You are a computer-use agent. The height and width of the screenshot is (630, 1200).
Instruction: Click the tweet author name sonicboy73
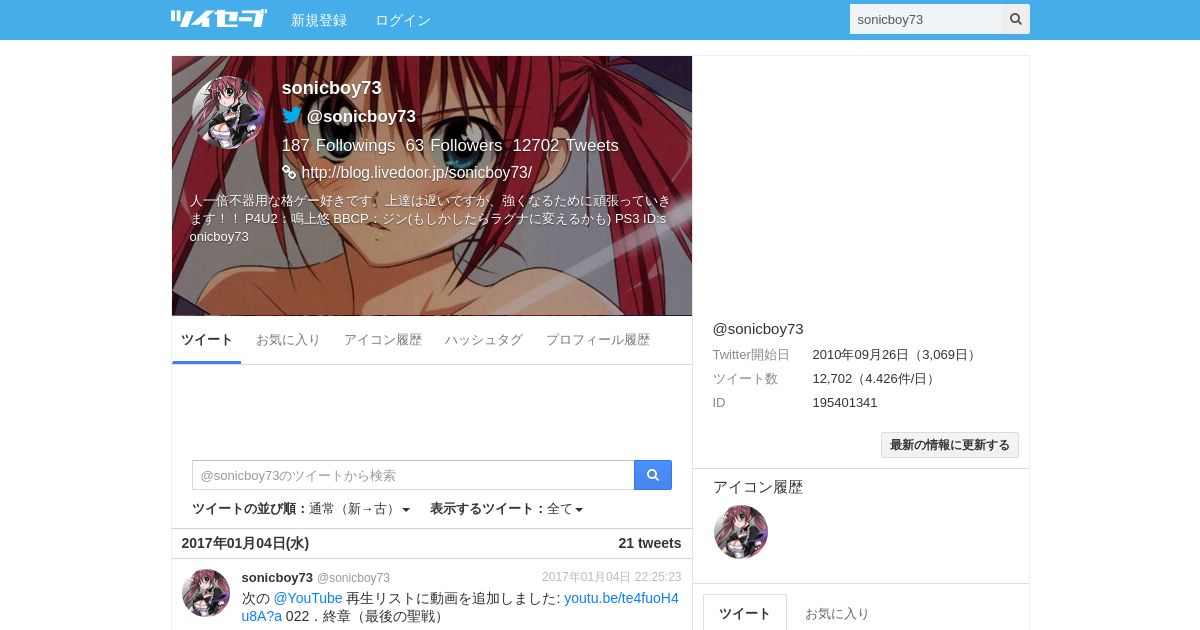[x=277, y=577]
